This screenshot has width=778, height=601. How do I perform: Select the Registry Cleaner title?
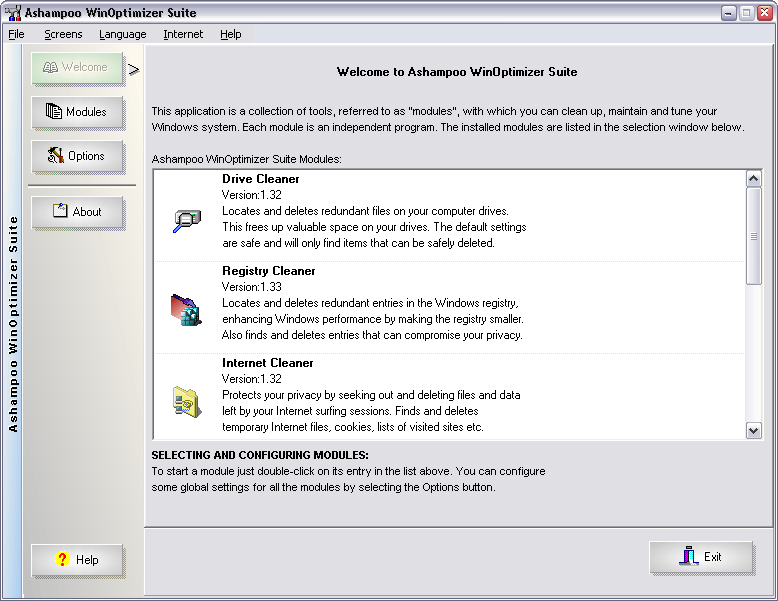(268, 271)
